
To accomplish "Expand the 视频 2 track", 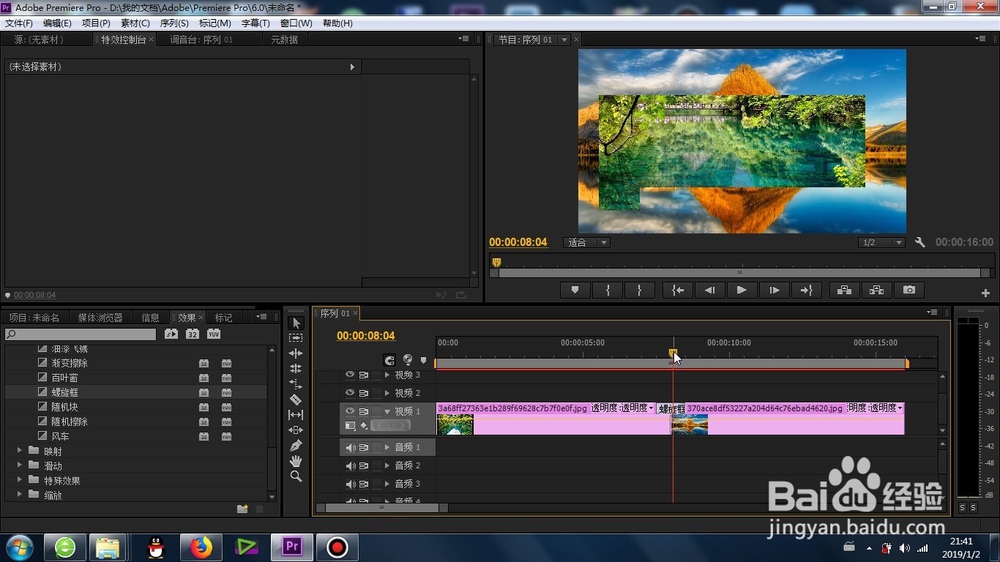I will tap(387, 393).
